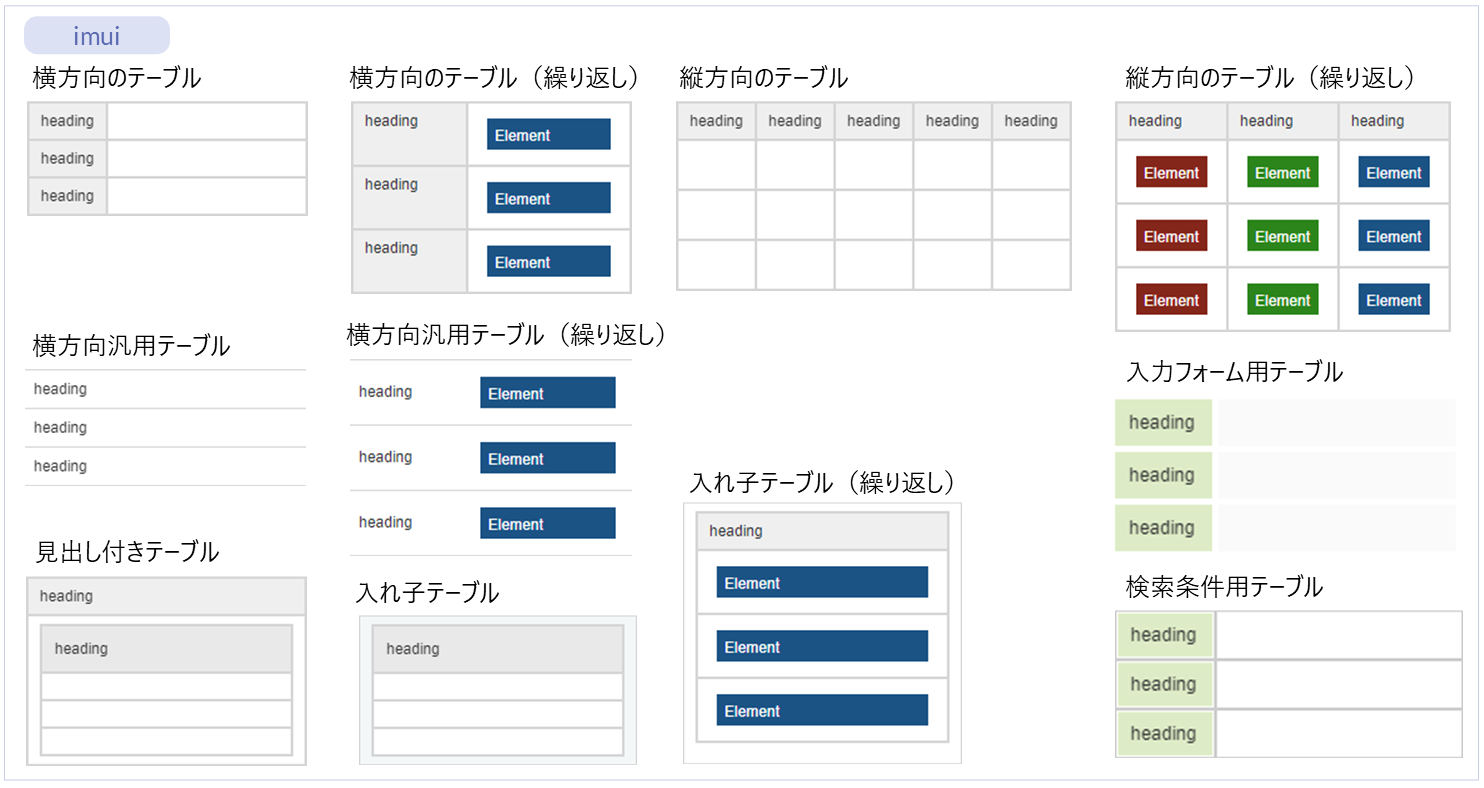The image size is (1484, 788).
Task: Click middle green heading in 入力フォーム用テーブル
Action: pos(1162,475)
